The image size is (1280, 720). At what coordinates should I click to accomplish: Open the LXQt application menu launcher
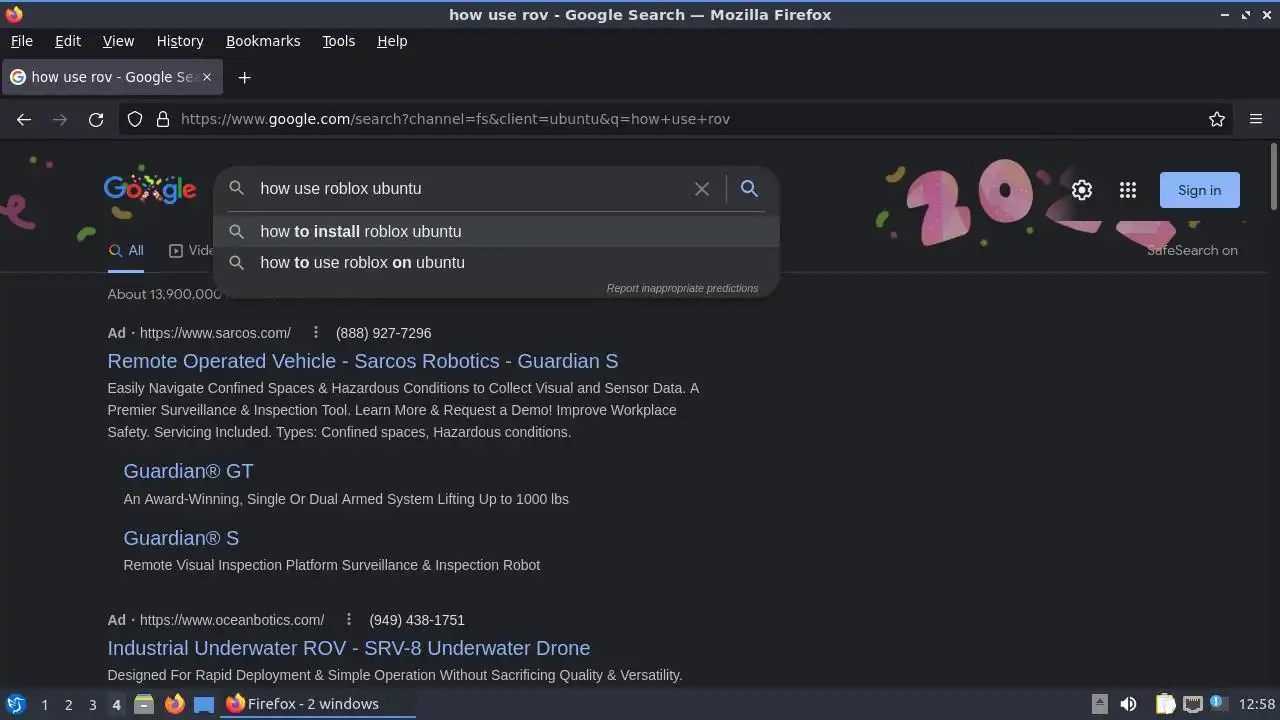point(15,704)
